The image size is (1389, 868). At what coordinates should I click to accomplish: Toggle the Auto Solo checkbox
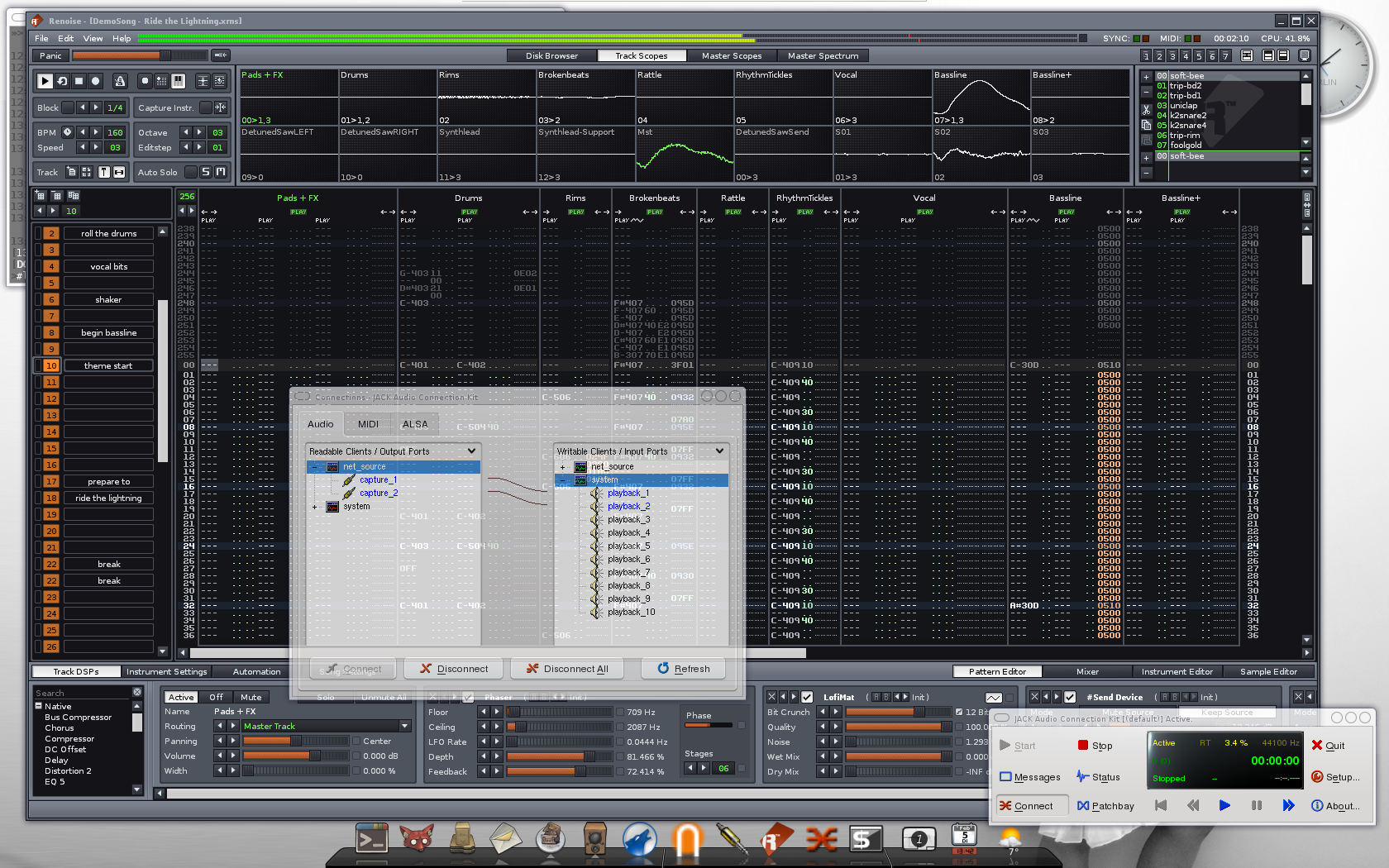coord(191,172)
